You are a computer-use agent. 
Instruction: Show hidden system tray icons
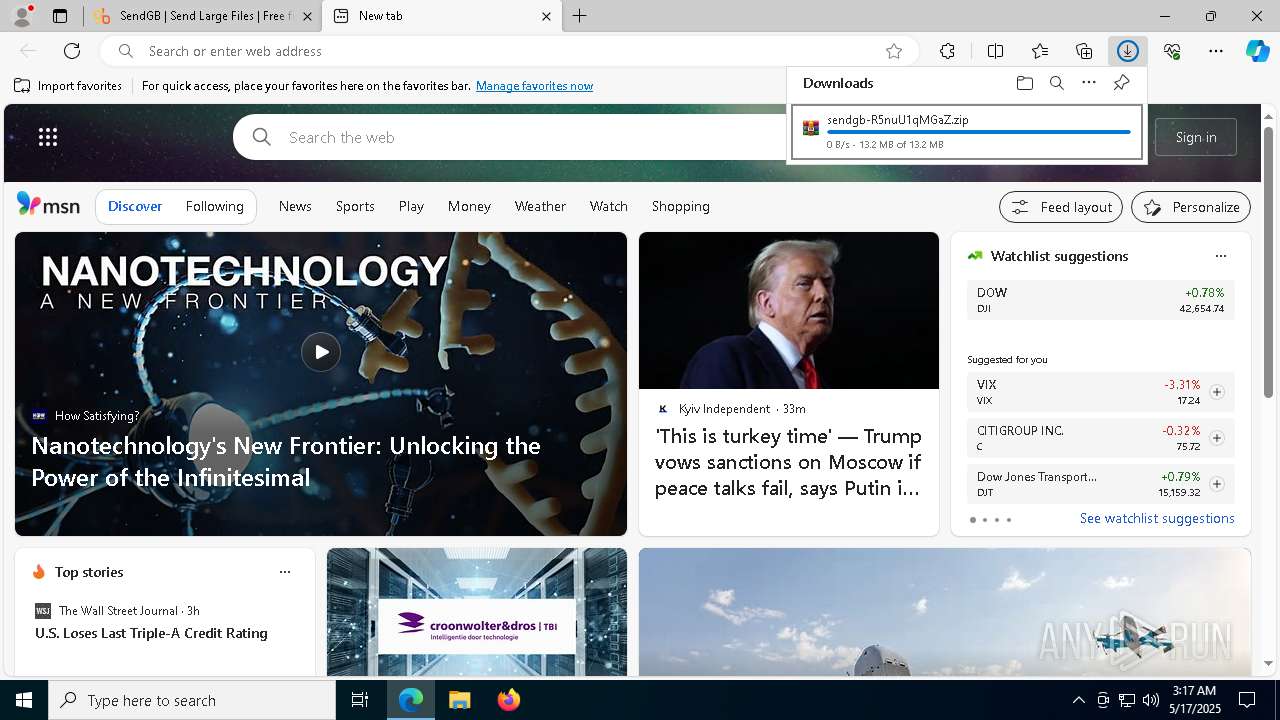point(1078,700)
